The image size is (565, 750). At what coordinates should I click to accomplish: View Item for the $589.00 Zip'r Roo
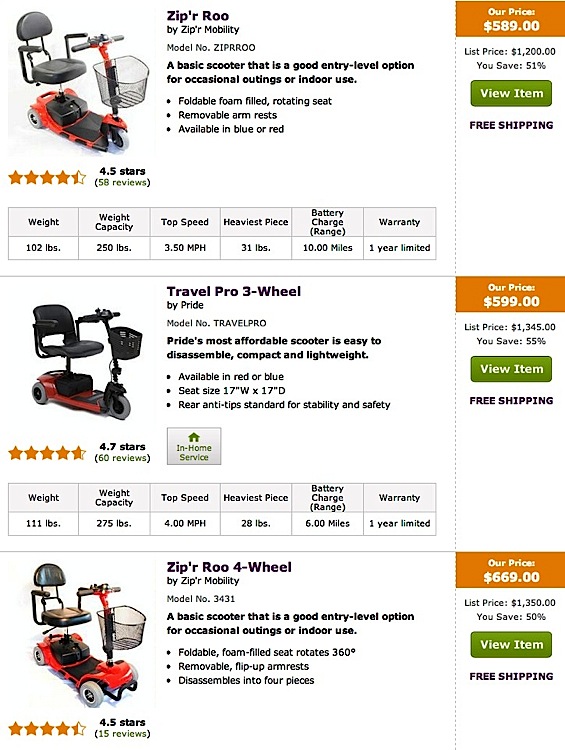(511, 93)
